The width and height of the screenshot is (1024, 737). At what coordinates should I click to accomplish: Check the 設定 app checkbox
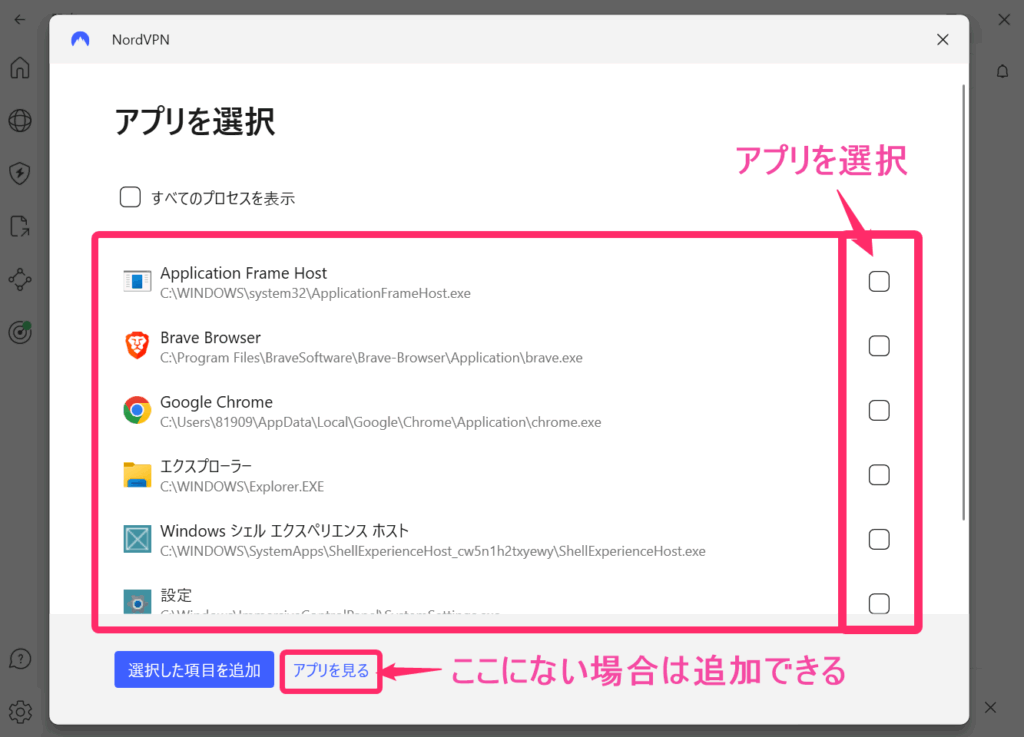click(x=879, y=603)
